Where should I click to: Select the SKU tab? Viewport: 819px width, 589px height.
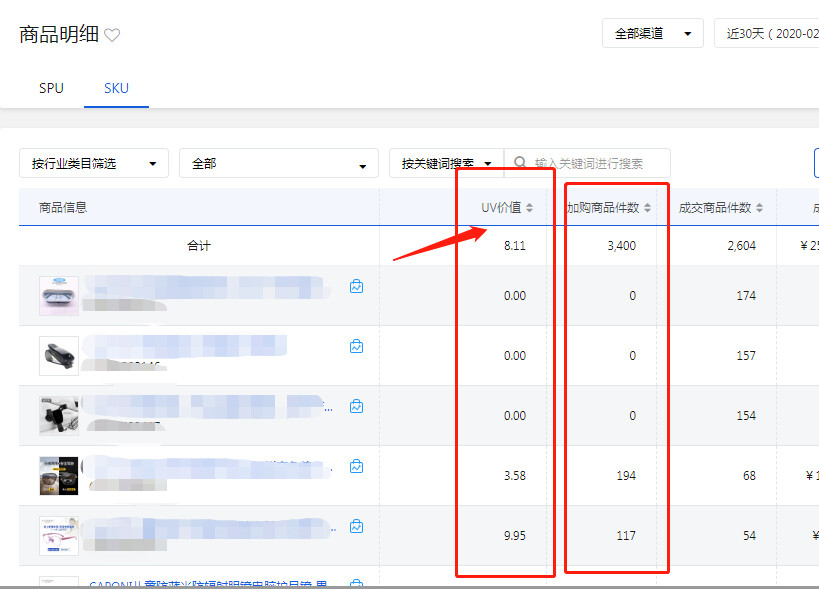(x=116, y=88)
